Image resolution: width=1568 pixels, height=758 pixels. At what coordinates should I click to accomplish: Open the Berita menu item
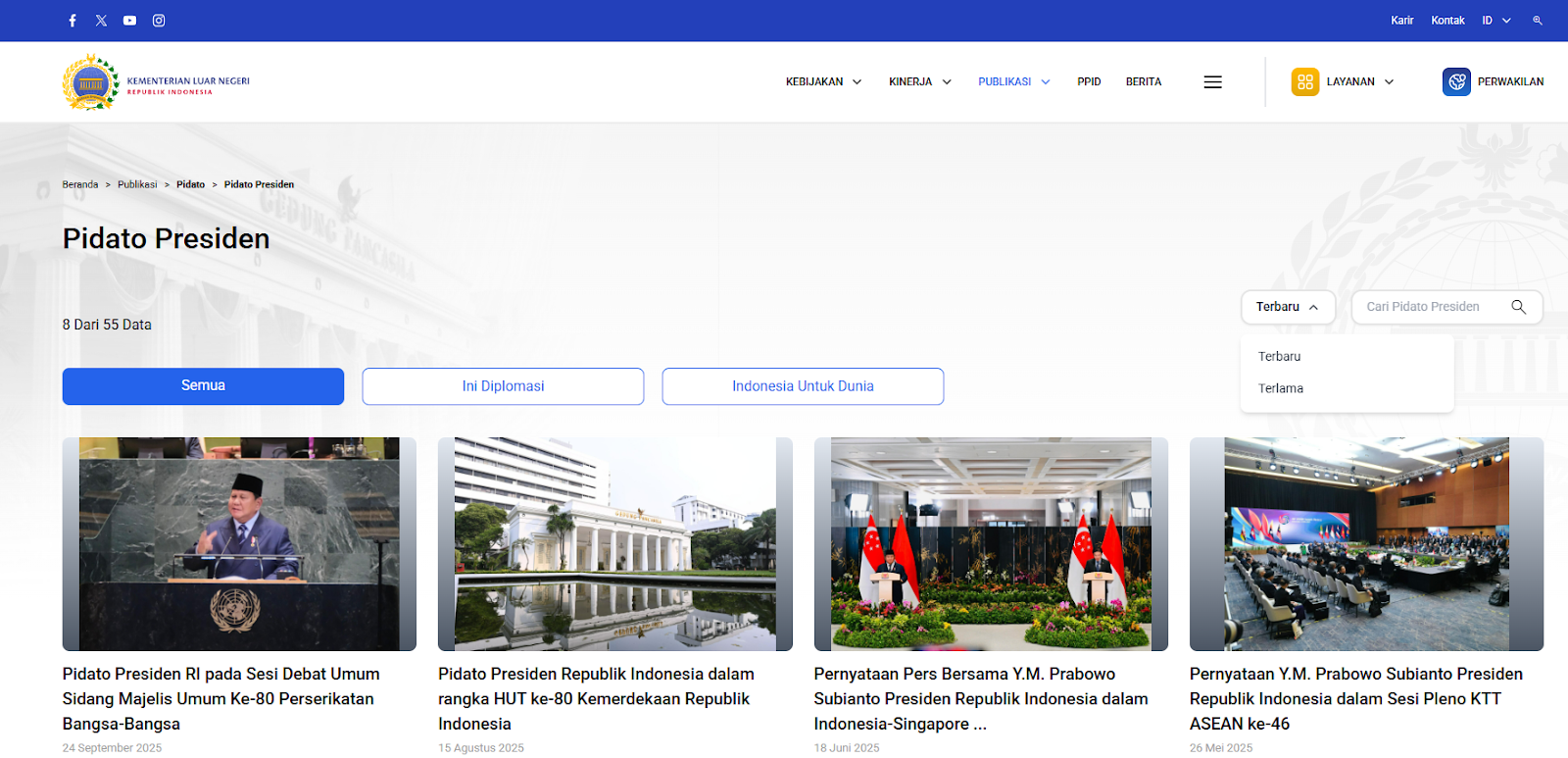[x=1143, y=82]
